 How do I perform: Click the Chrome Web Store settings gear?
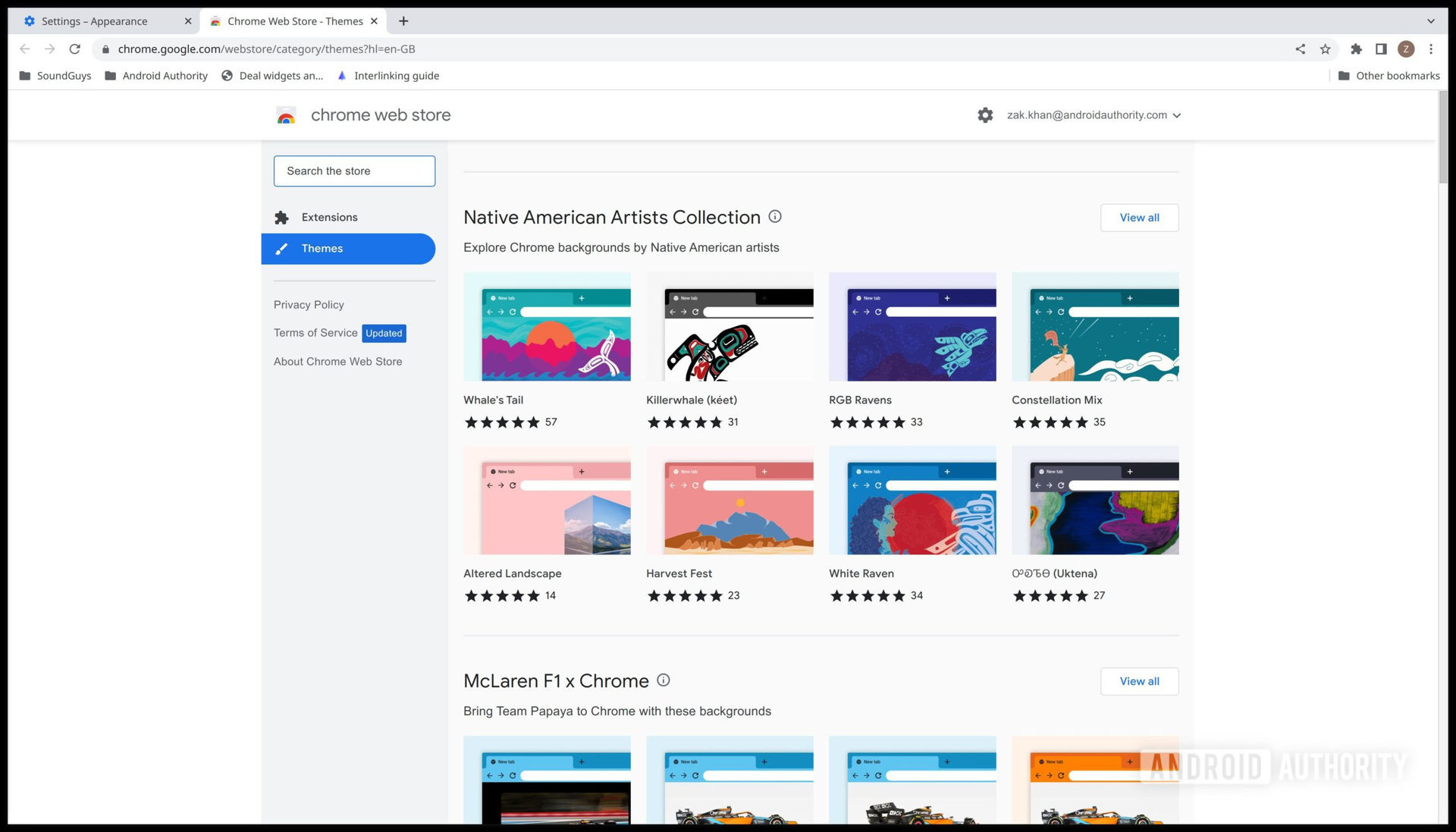985,115
